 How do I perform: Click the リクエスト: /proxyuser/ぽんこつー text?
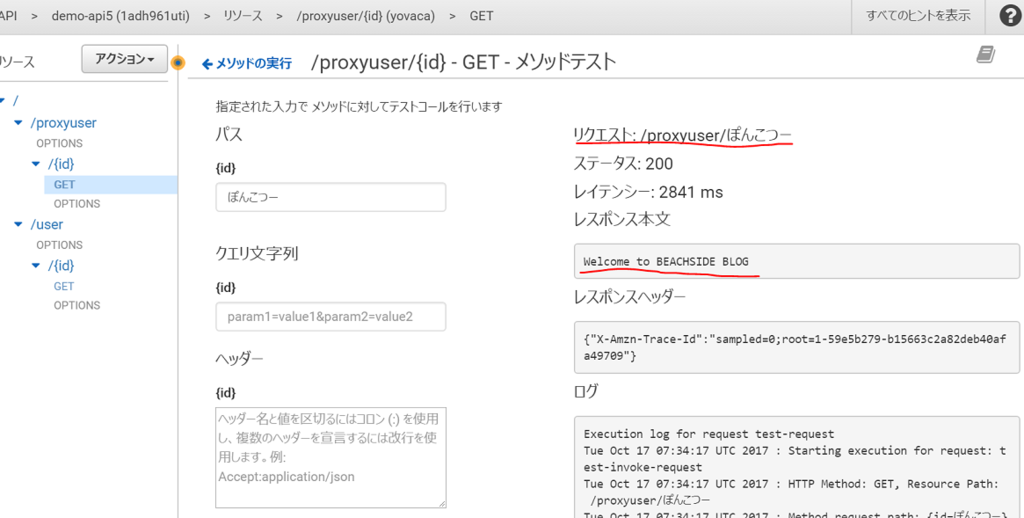(x=682, y=135)
